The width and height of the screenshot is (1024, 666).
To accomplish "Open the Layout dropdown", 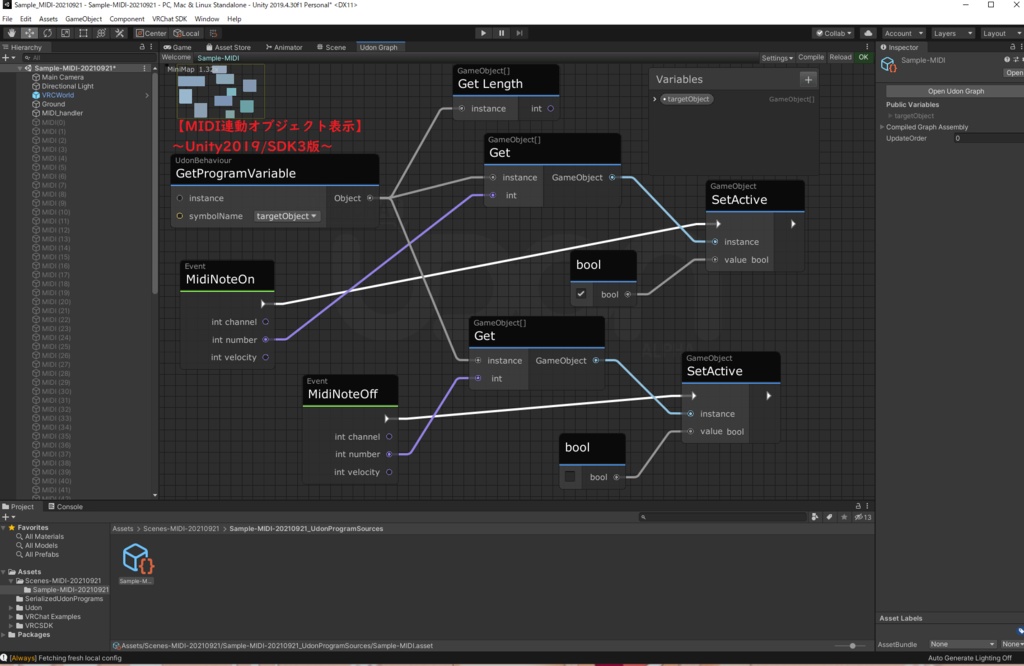I will click(1000, 33).
